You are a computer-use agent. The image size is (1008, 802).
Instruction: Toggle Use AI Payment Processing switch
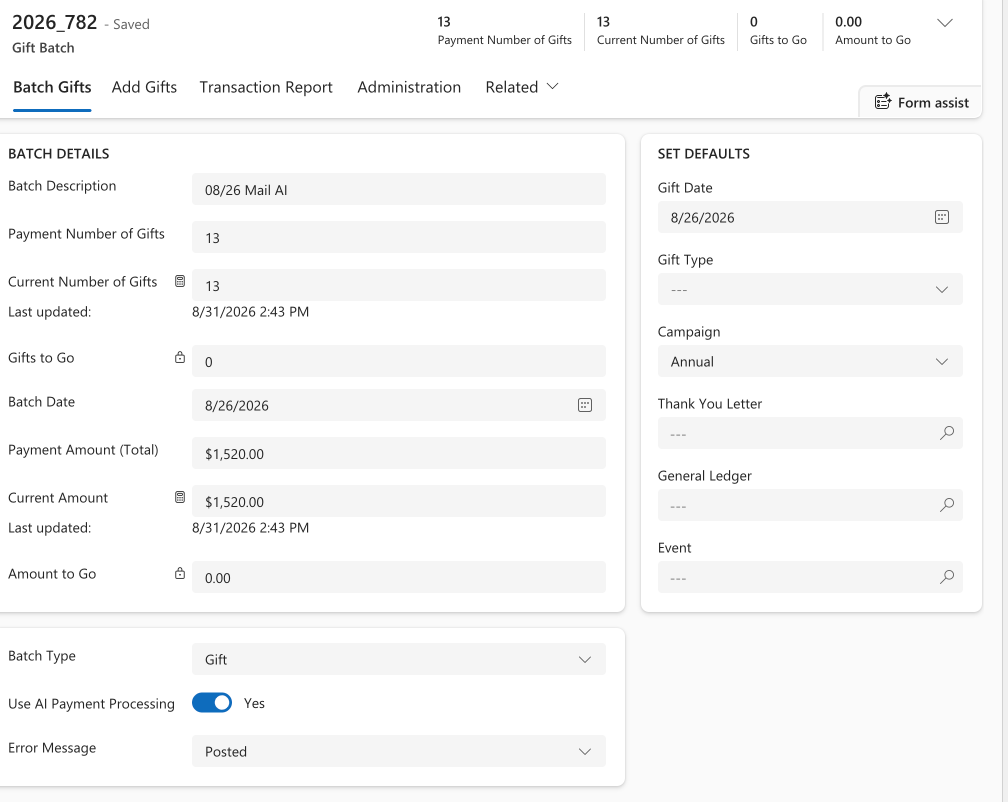pos(212,703)
